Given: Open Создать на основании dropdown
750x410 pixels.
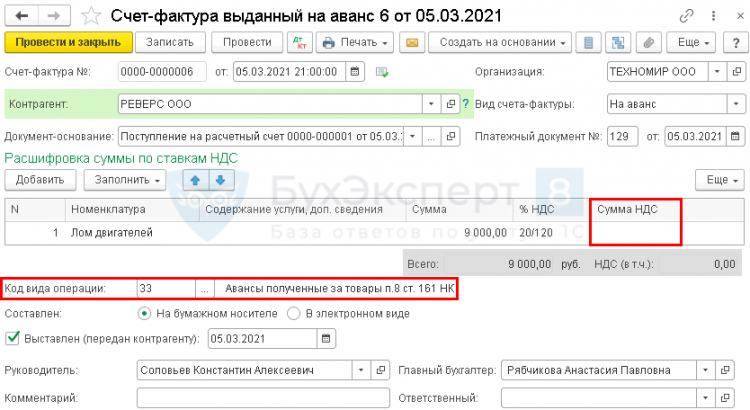Looking at the screenshot, I should [499, 43].
